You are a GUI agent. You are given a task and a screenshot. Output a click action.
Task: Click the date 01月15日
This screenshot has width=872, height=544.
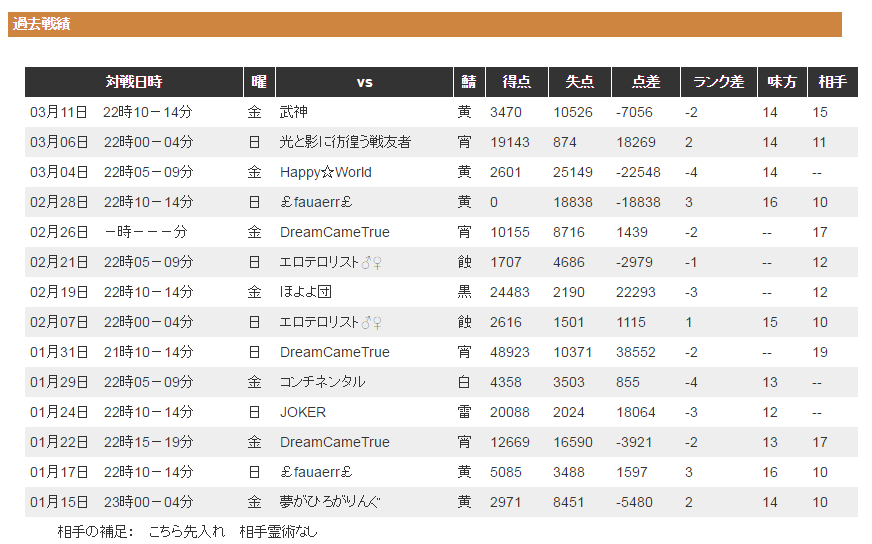pyautogui.click(x=59, y=502)
